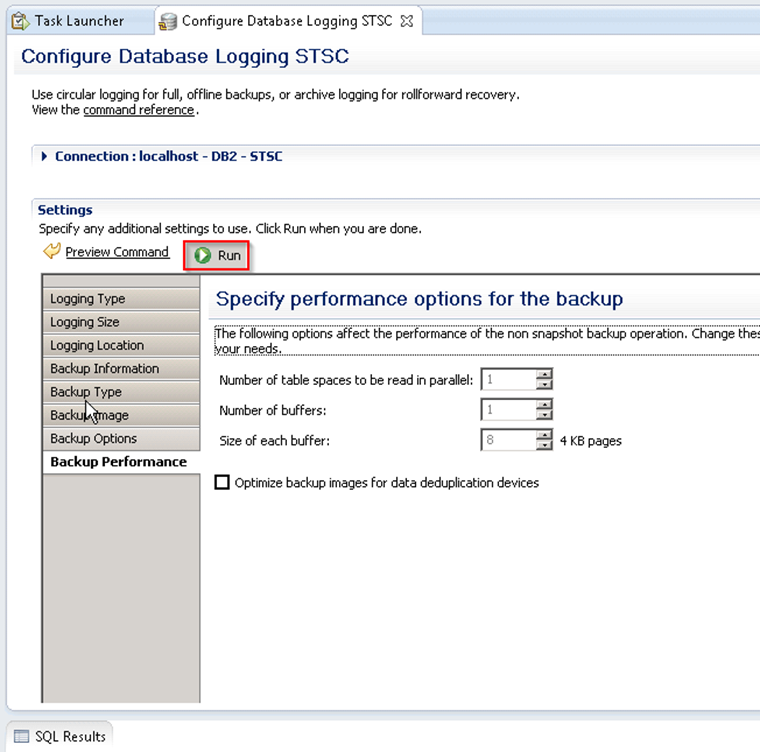Increase the size of each buffer
Image resolution: width=760 pixels, height=752 pixels.
tap(545, 435)
